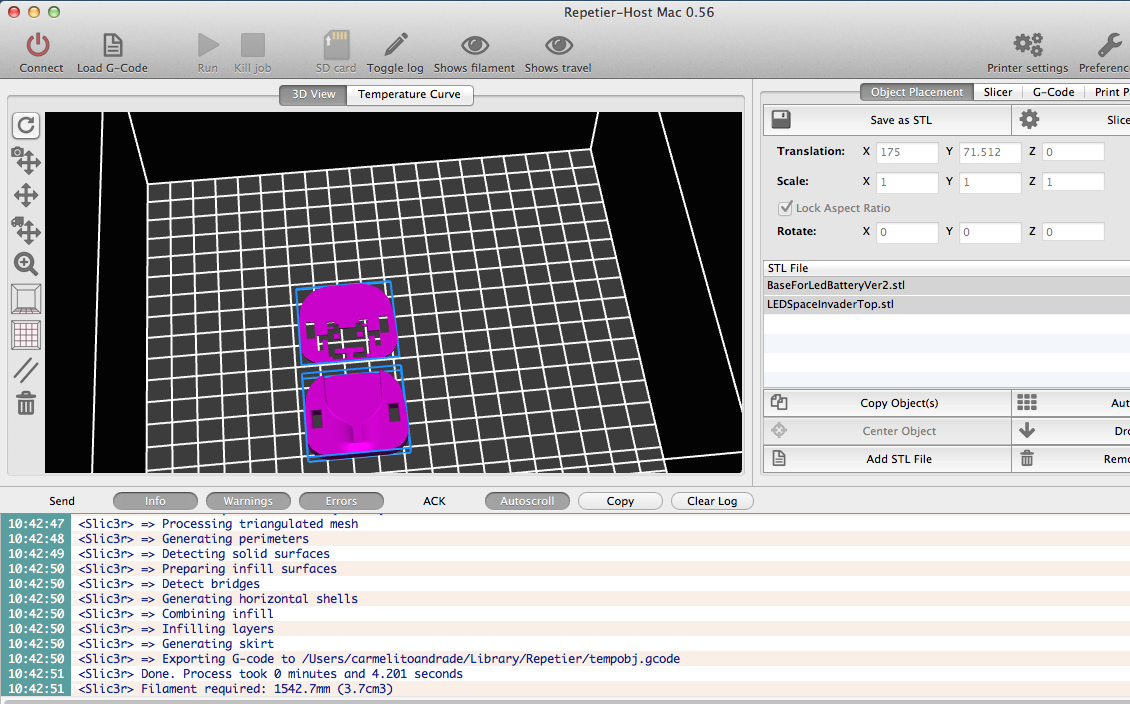Image resolution: width=1130 pixels, height=704 pixels.
Task: Click the Clear Log button
Action: tap(712, 501)
